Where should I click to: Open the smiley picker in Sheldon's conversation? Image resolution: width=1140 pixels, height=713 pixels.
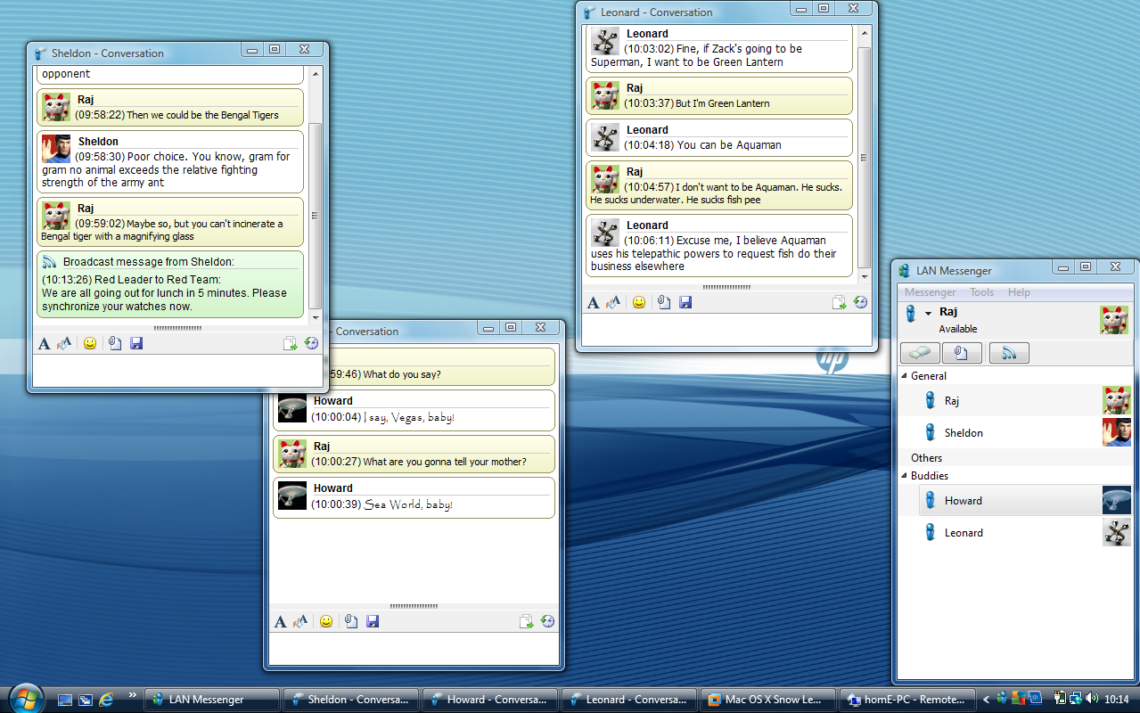click(89, 343)
